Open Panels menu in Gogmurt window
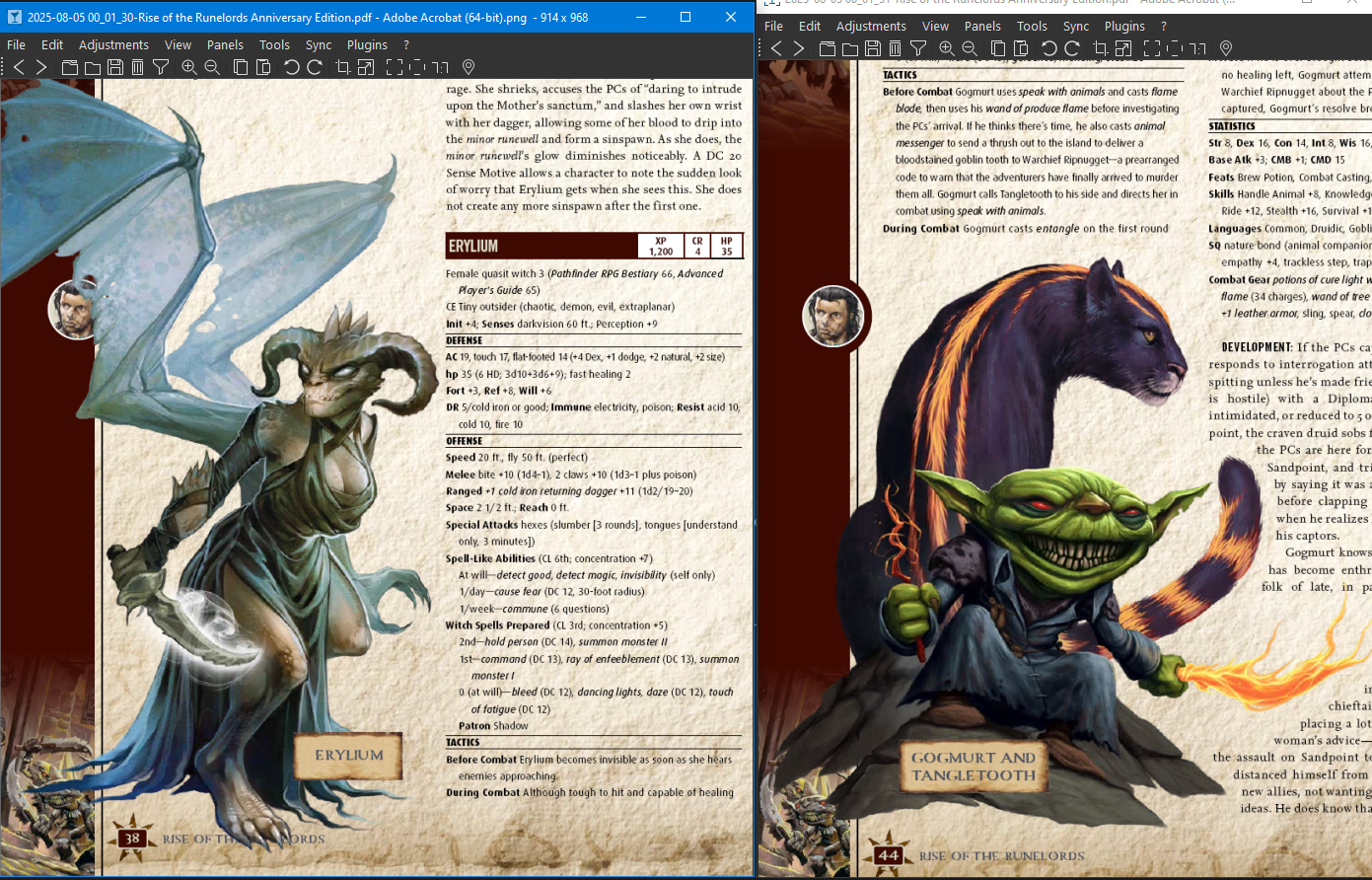 click(x=982, y=26)
